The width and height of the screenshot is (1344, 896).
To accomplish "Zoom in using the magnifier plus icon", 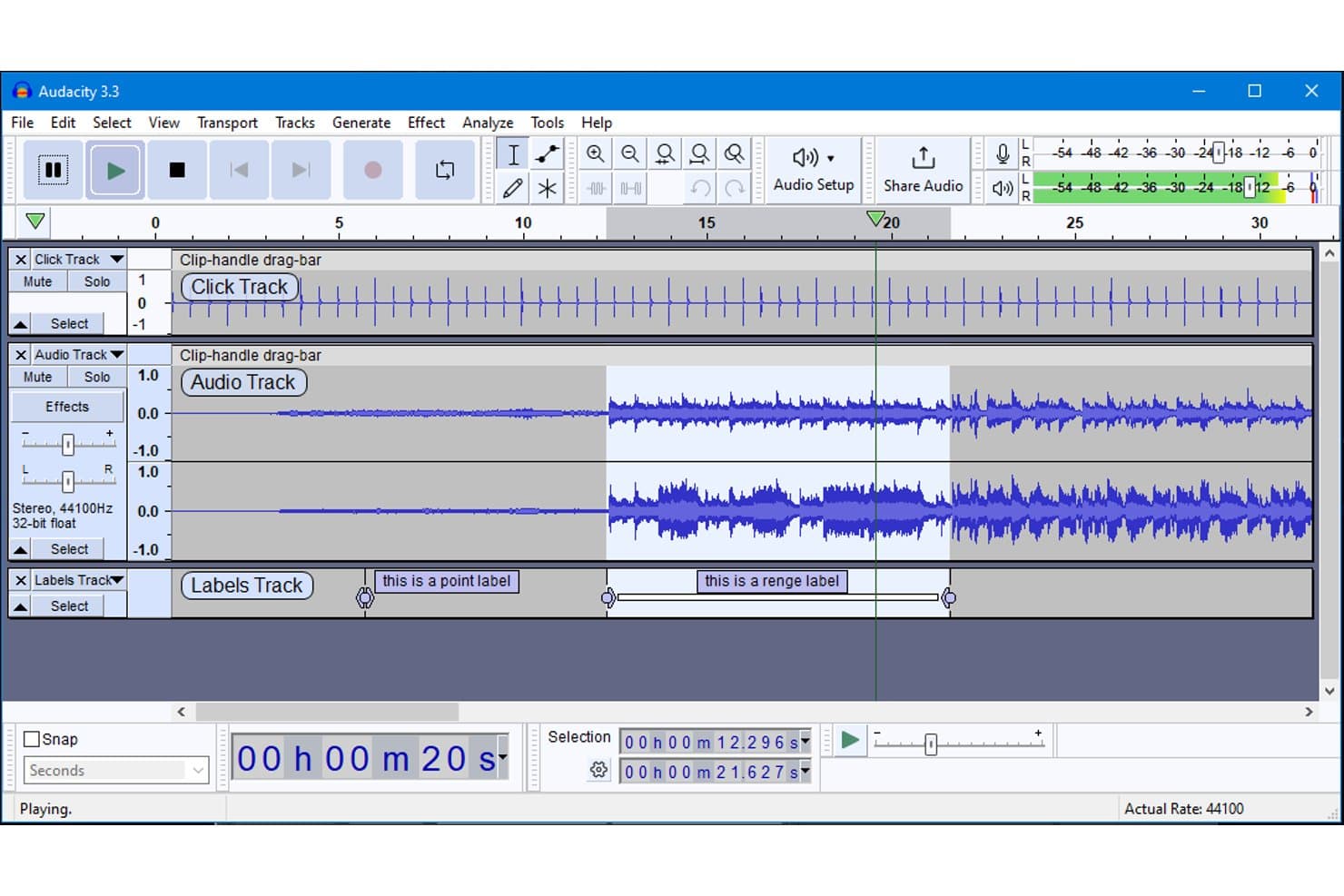I will [x=596, y=154].
